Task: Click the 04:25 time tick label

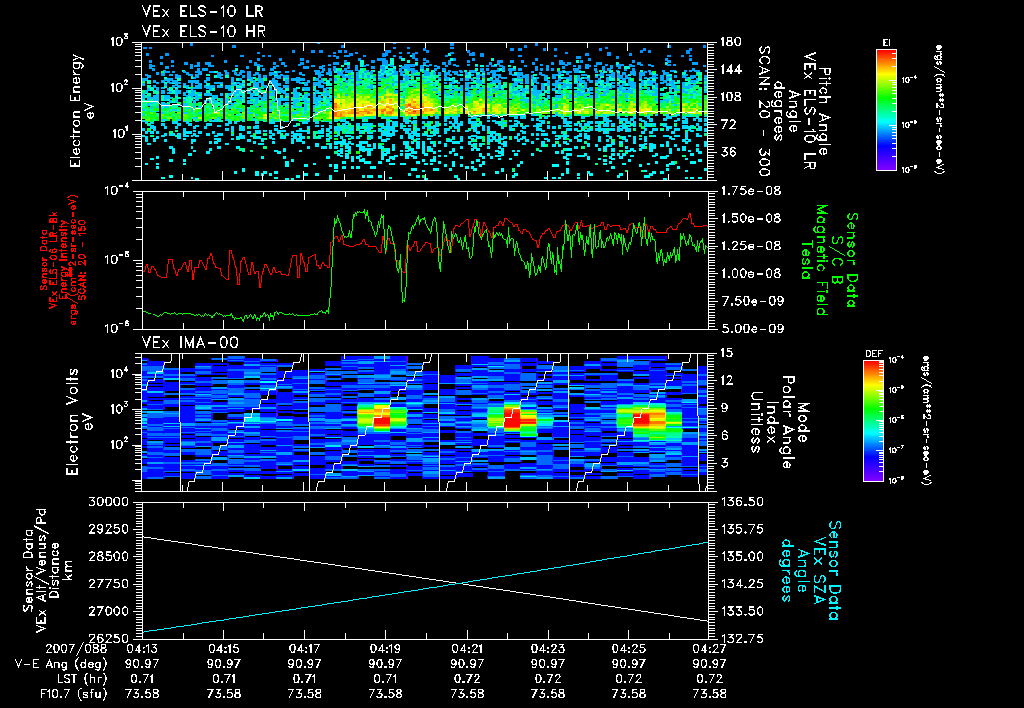Action: tap(628, 649)
